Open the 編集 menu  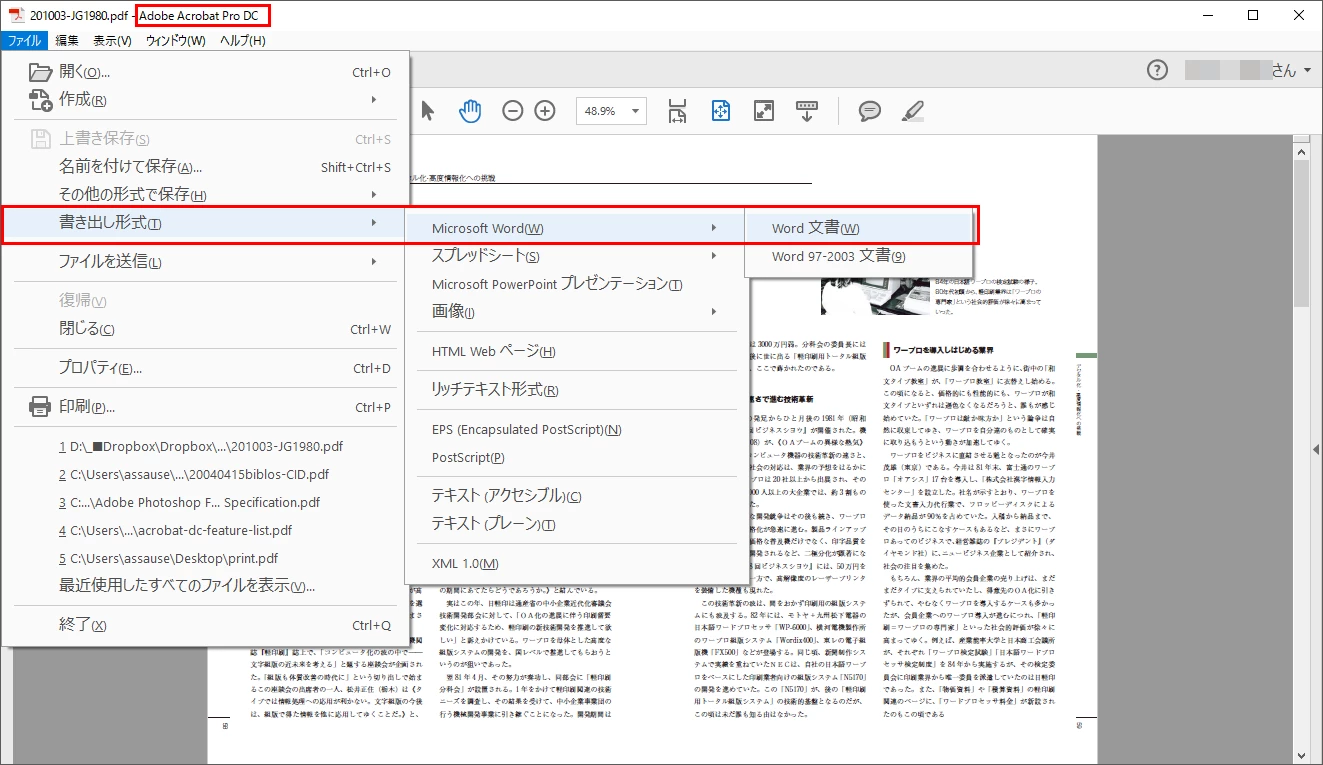[67, 41]
